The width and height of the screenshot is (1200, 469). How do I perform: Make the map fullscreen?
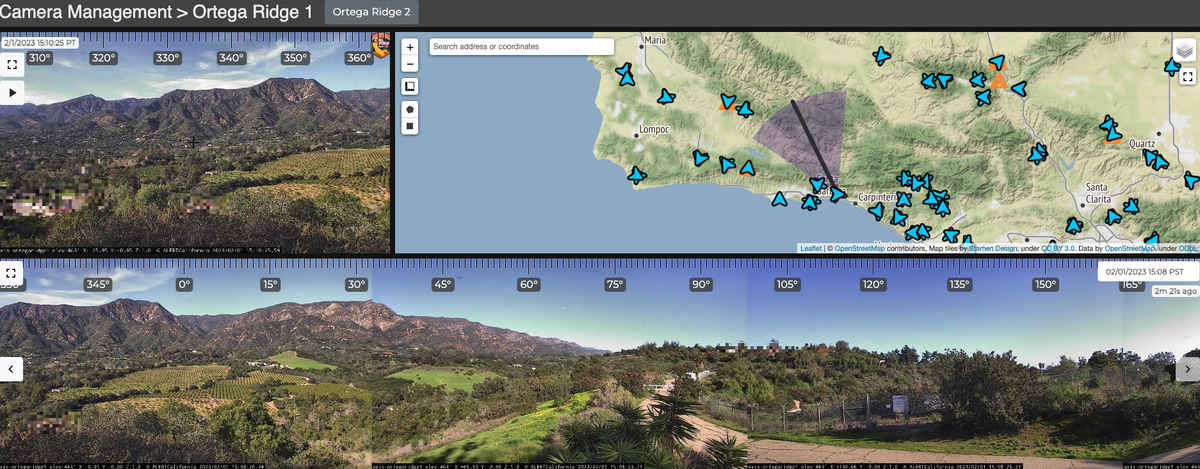click(1187, 76)
